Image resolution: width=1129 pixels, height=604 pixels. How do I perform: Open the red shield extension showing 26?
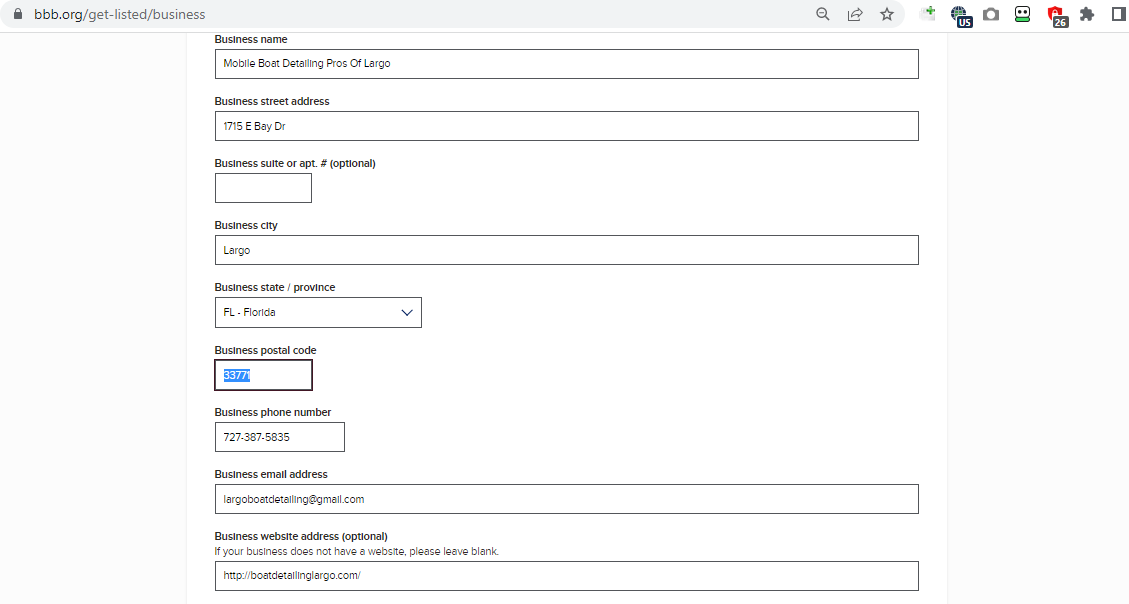tap(1056, 16)
